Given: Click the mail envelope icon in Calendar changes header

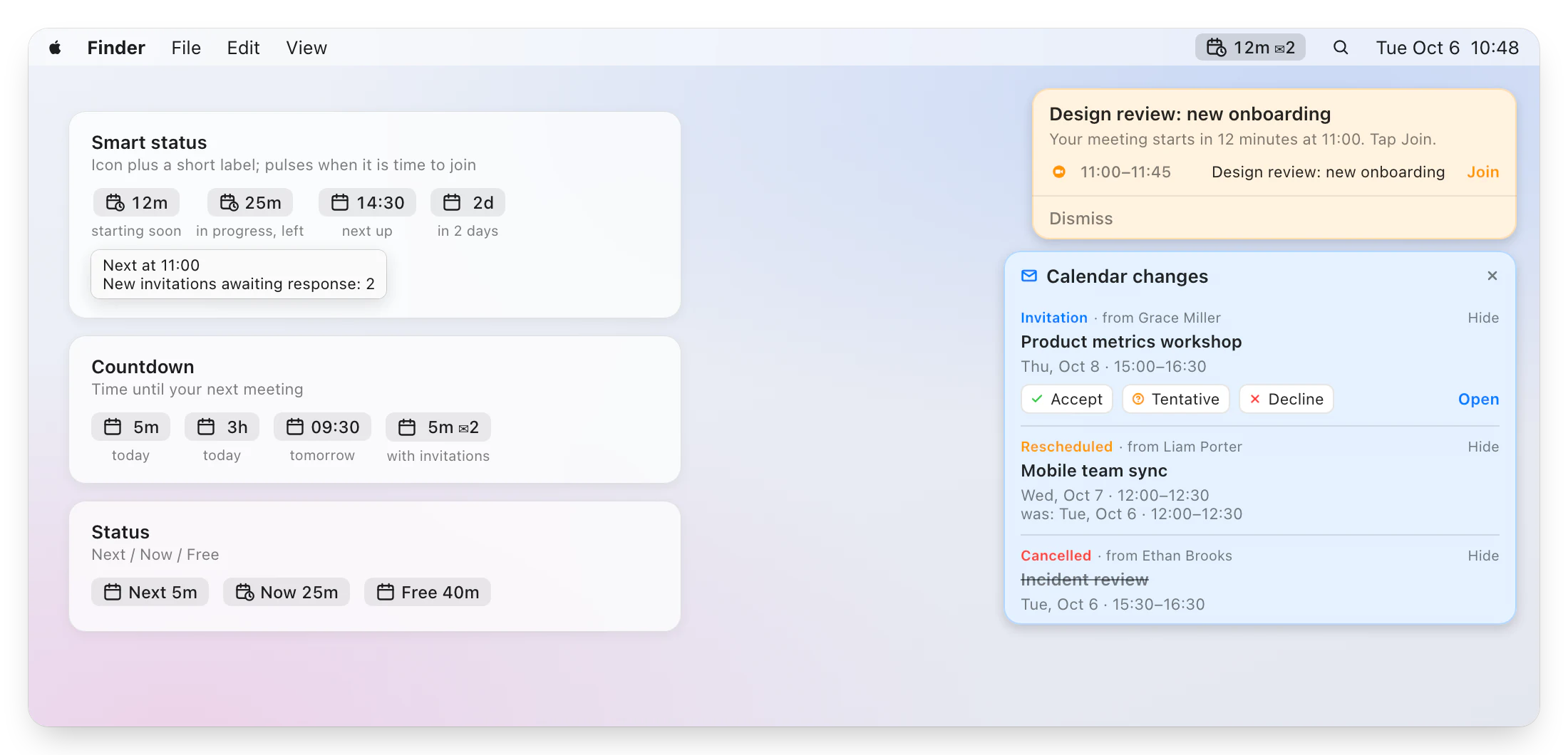Looking at the screenshot, I should point(1029,276).
